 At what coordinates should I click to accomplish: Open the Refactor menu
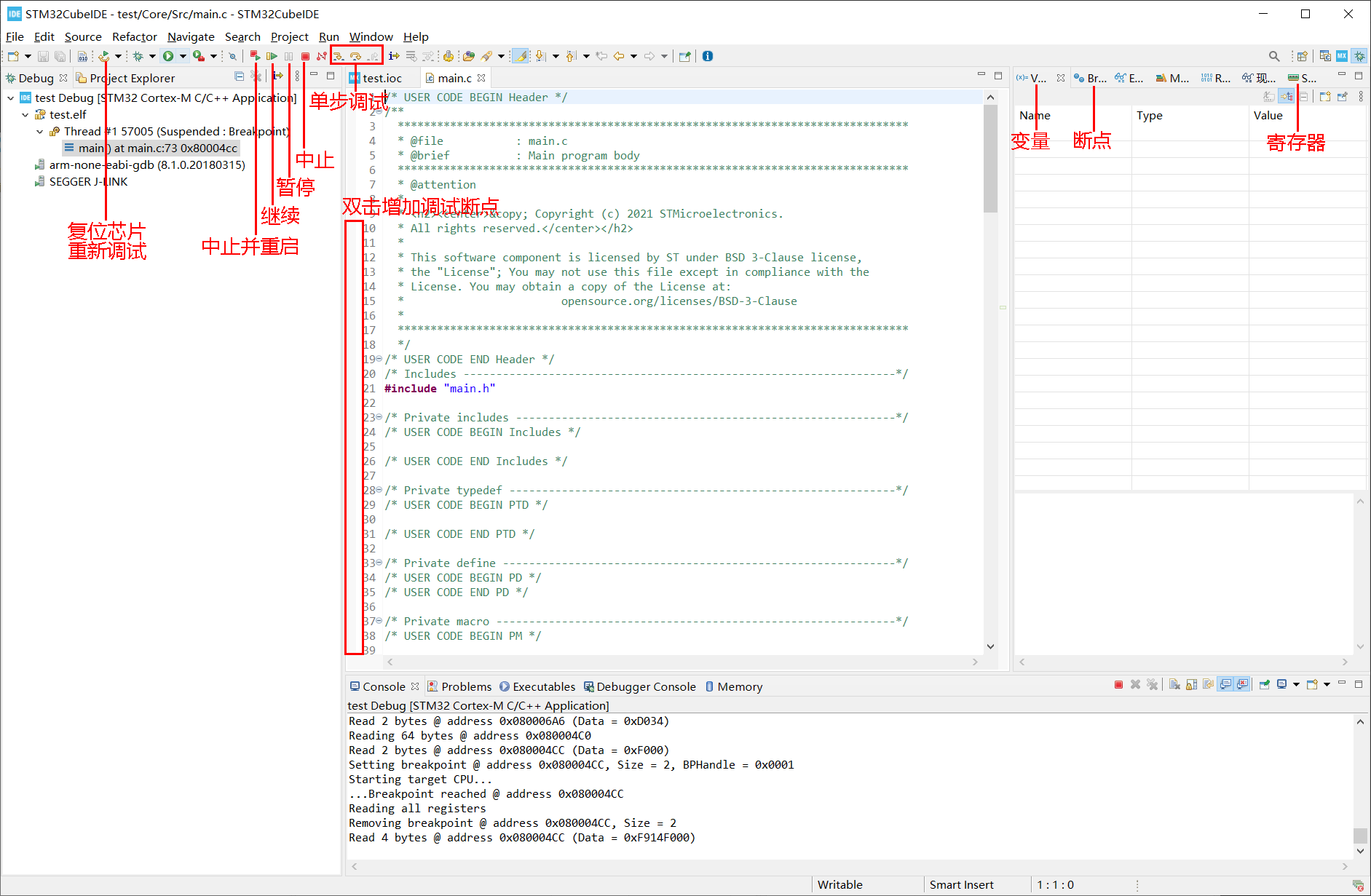pyautogui.click(x=135, y=36)
